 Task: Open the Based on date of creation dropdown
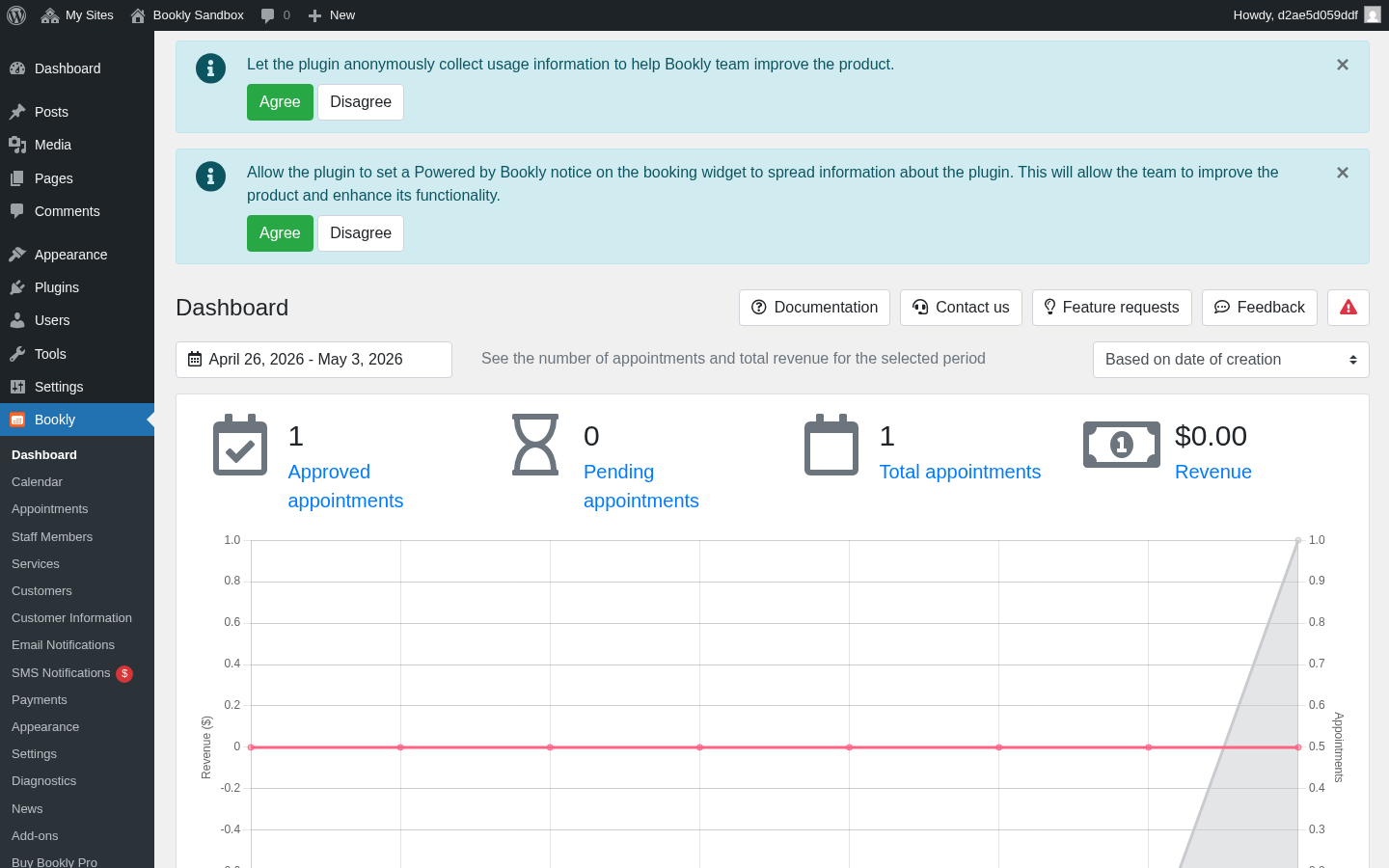[x=1231, y=360]
